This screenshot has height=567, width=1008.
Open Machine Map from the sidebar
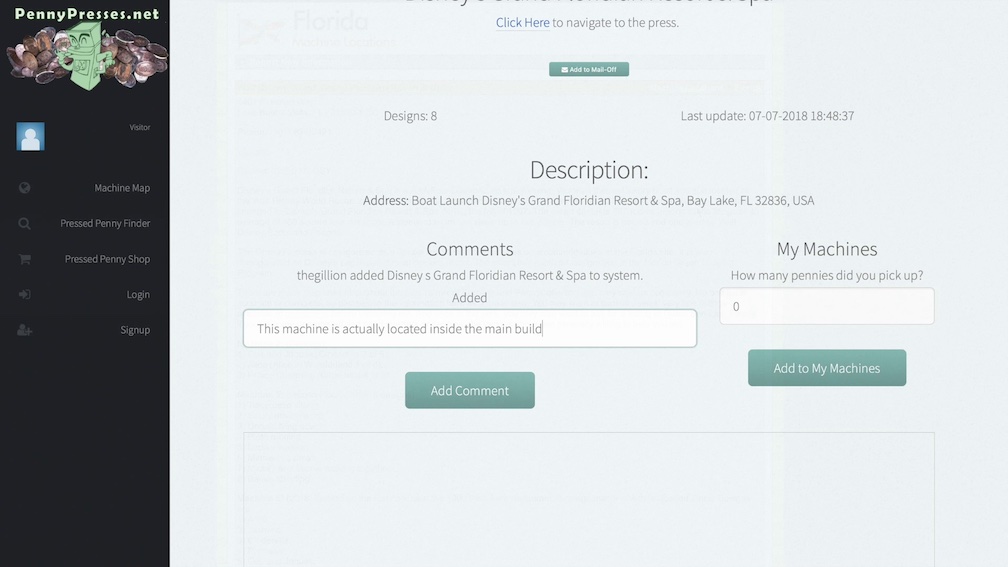(x=122, y=188)
